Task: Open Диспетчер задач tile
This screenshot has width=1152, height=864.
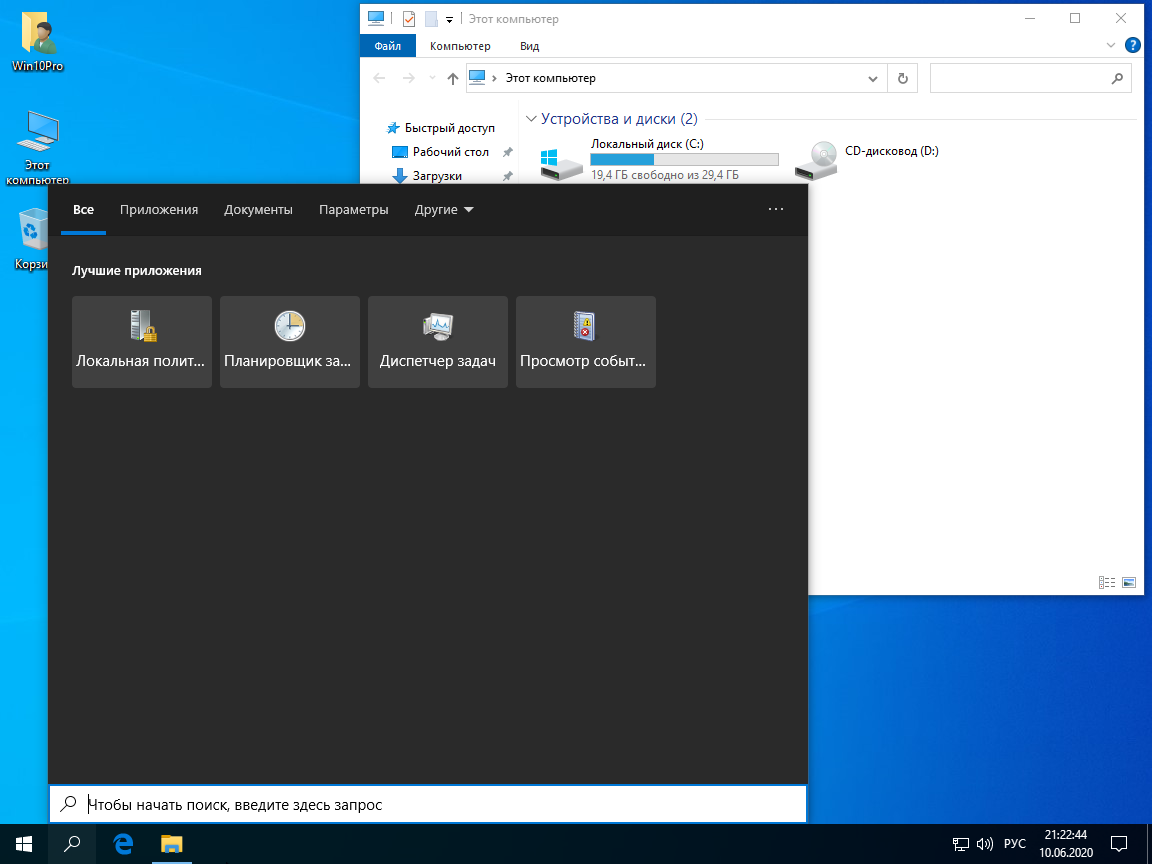Action: 438,341
